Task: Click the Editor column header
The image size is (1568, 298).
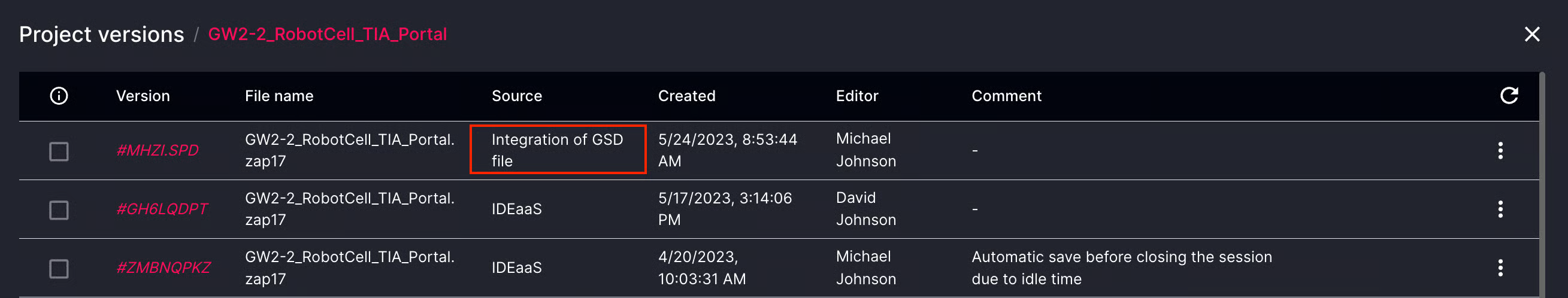Action: pyautogui.click(x=856, y=96)
